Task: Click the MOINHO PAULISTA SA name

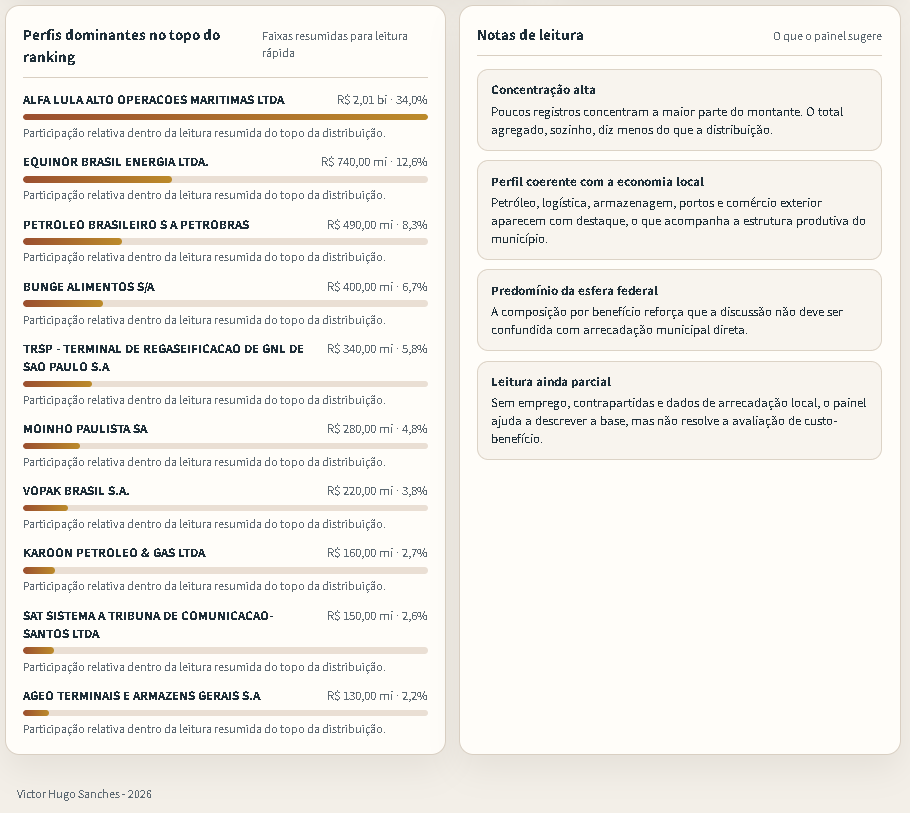Action: [x=85, y=429]
